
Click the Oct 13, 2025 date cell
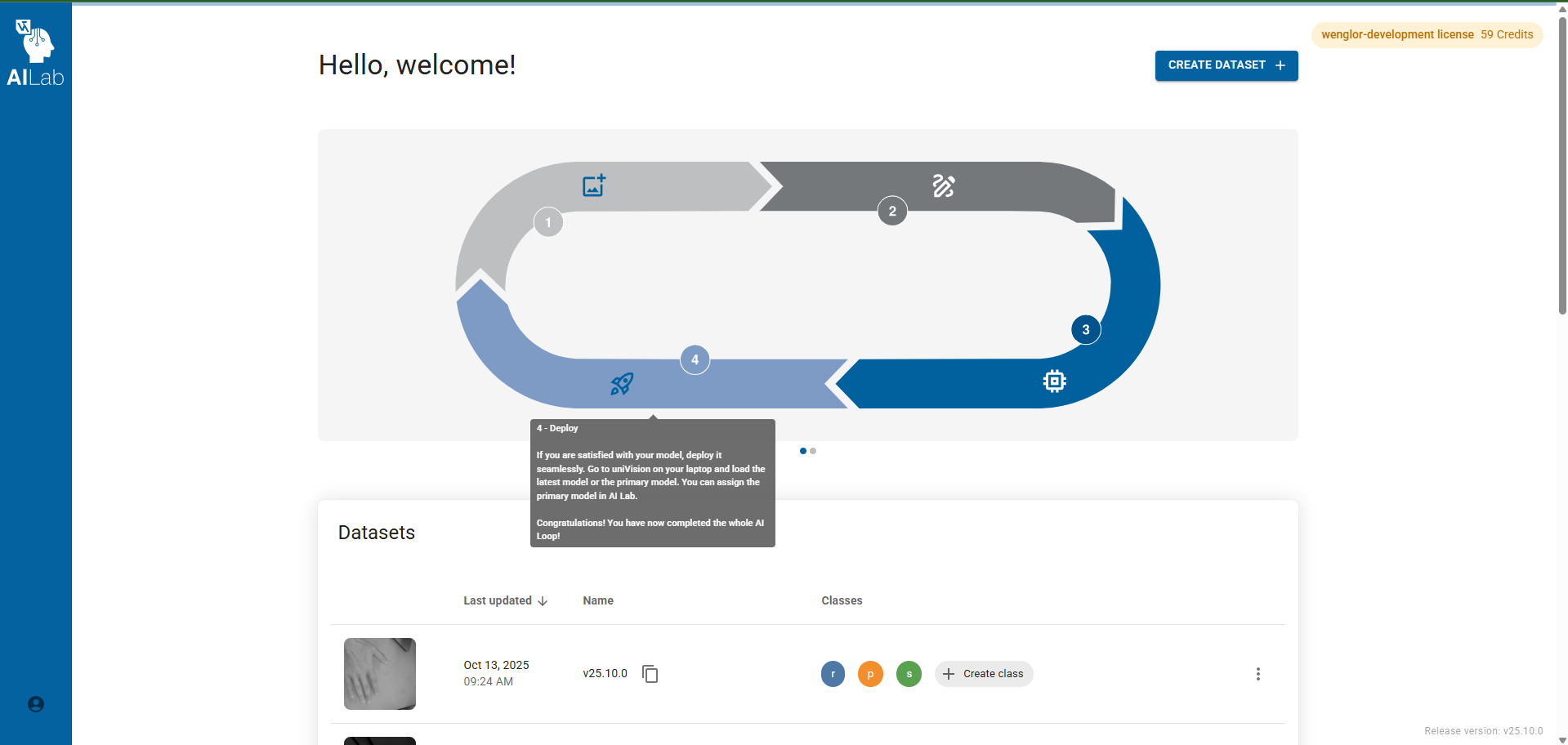point(496,665)
